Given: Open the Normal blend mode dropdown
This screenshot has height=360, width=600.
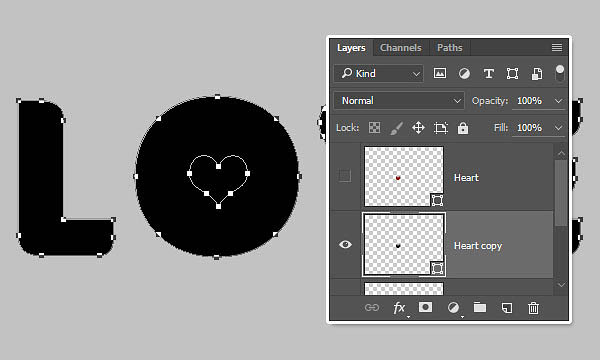Looking at the screenshot, I should (399, 101).
